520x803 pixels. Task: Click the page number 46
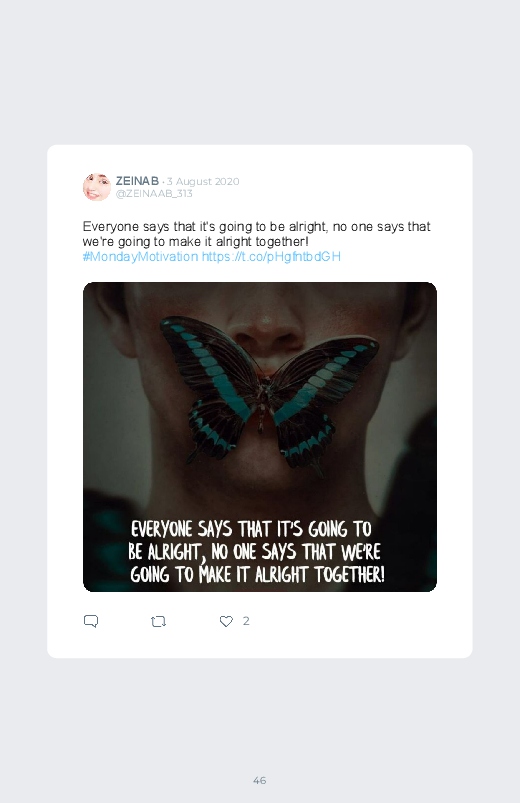coord(259,780)
